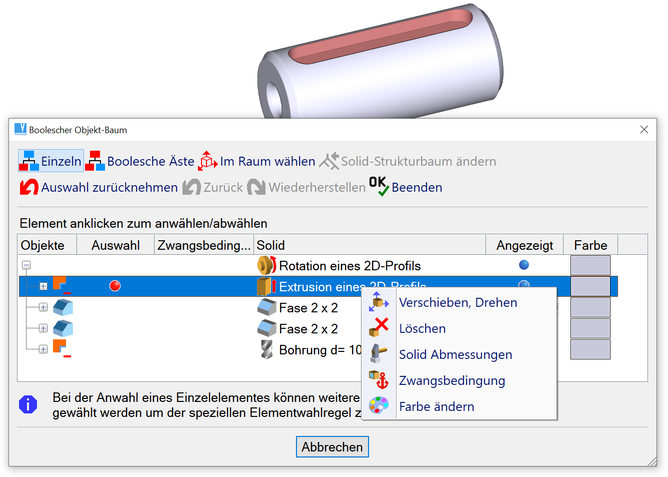Viewport: 668px width, 477px height.
Task: Click the Bohrung drill icon in Solid column
Action: 266,349
